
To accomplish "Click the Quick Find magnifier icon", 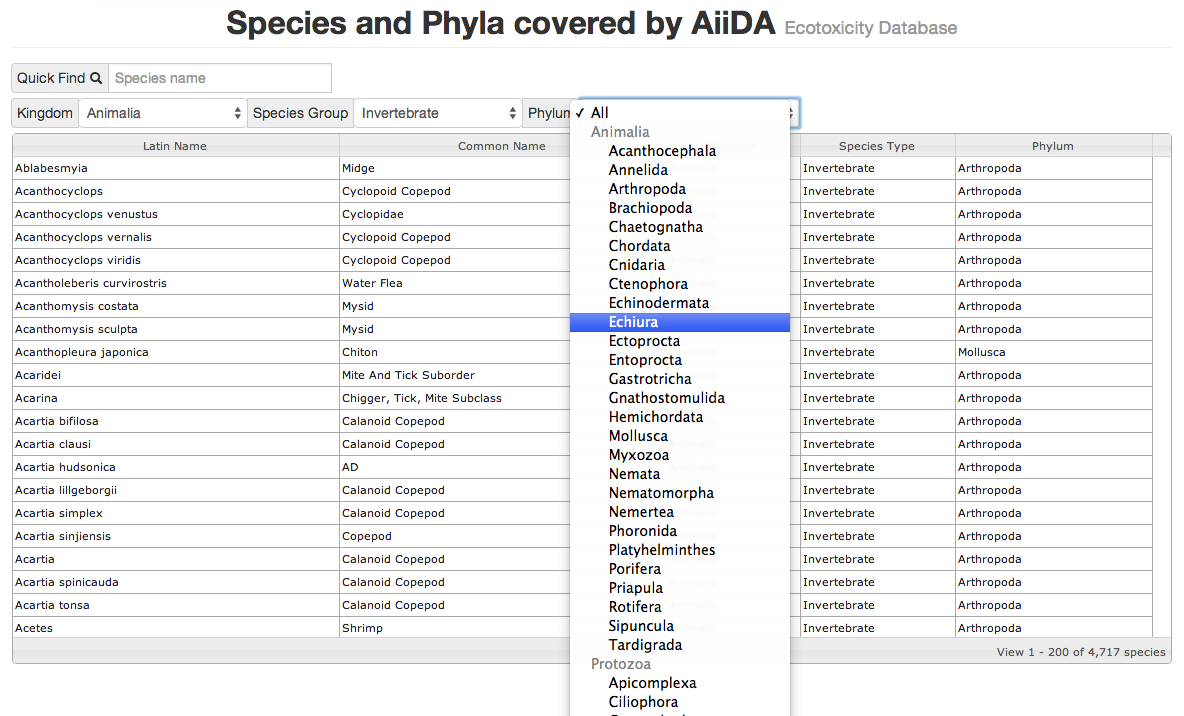I will pyautogui.click(x=96, y=78).
